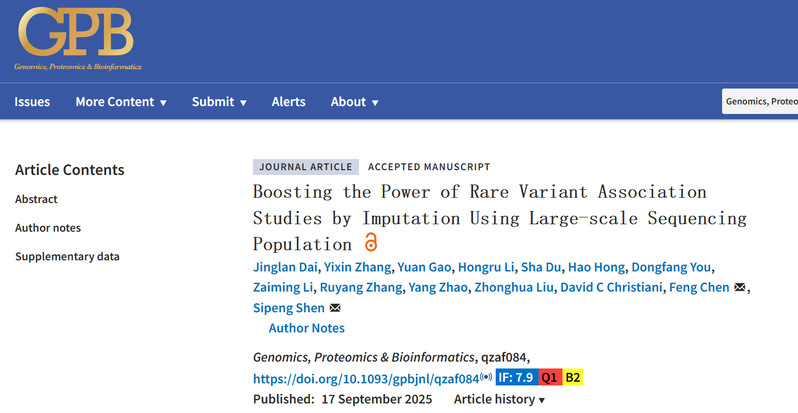
Task: Go to Supplementary data section
Action: [67, 256]
